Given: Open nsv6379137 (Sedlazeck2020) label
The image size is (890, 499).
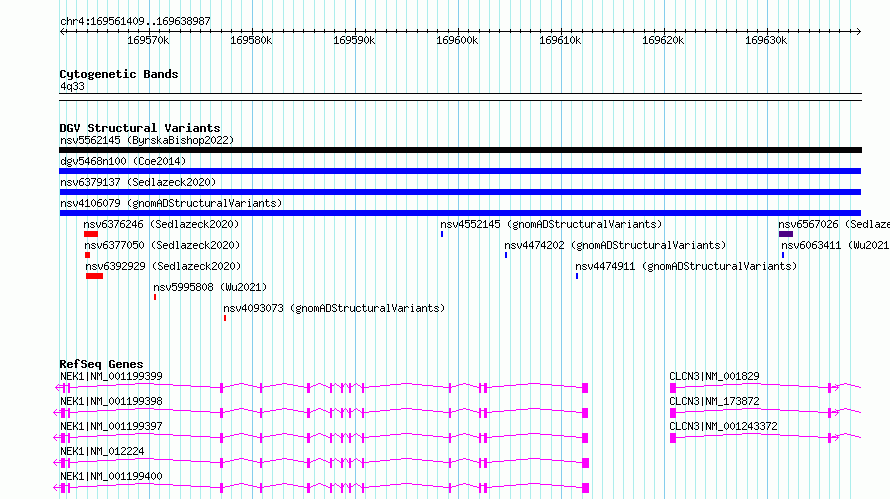Looking at the screenshot, I should pyautogui.click(x=138, y=182).
